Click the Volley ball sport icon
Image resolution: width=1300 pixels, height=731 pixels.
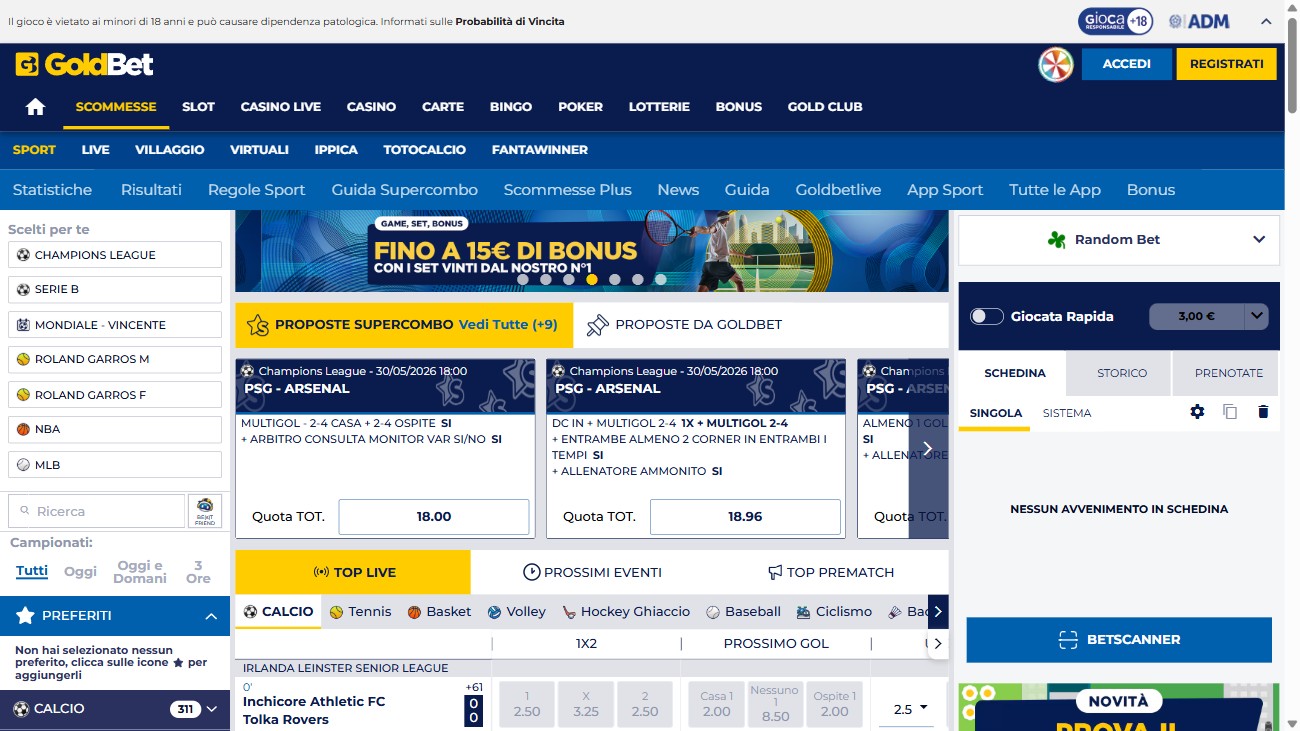[x=494, y=612]
